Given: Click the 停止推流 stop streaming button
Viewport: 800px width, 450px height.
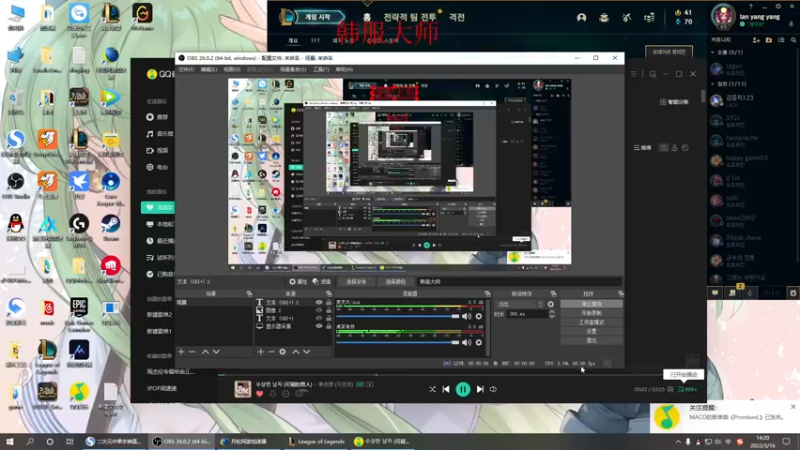Looking at the screenshot, I should click(x=591, y=304).
